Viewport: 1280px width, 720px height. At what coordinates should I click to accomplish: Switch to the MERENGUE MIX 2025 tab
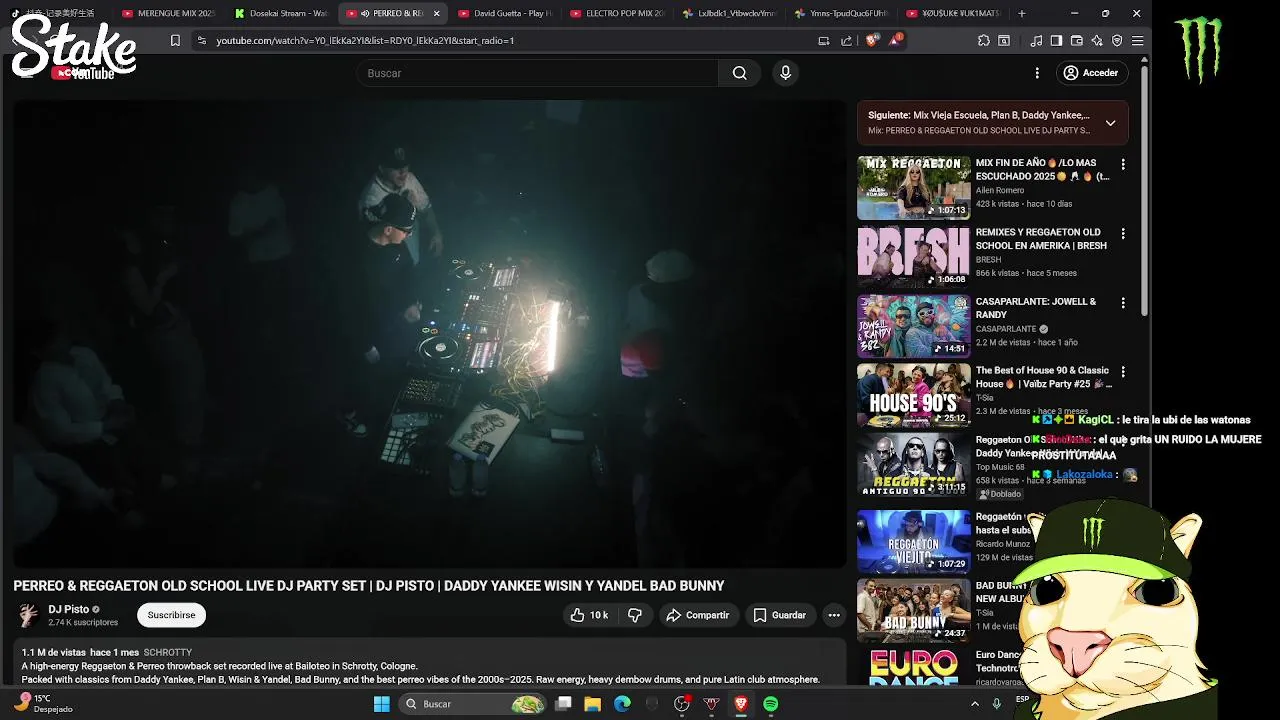click(167, 13)
